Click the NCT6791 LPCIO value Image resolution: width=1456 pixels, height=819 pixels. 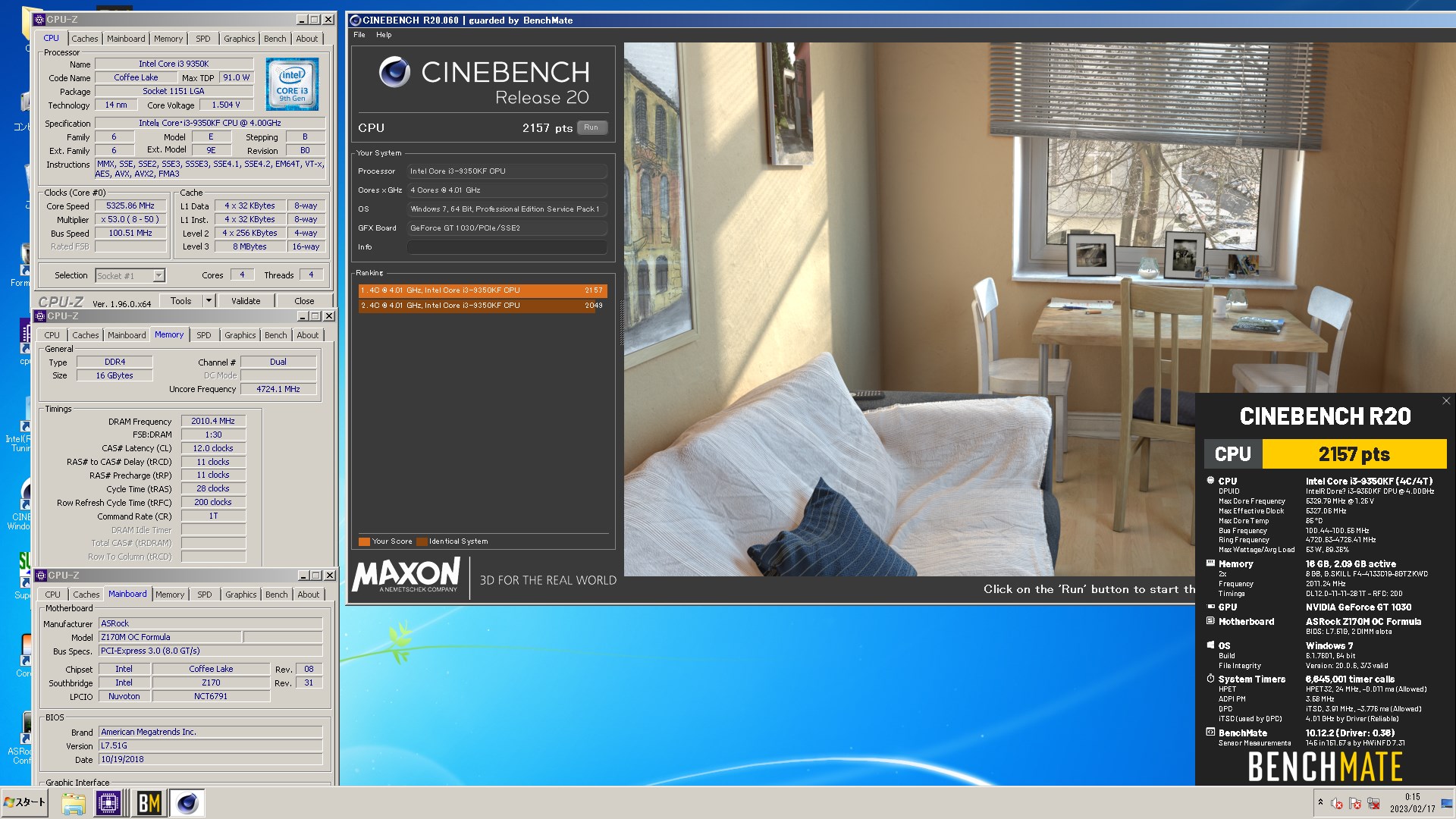(211, 697)
